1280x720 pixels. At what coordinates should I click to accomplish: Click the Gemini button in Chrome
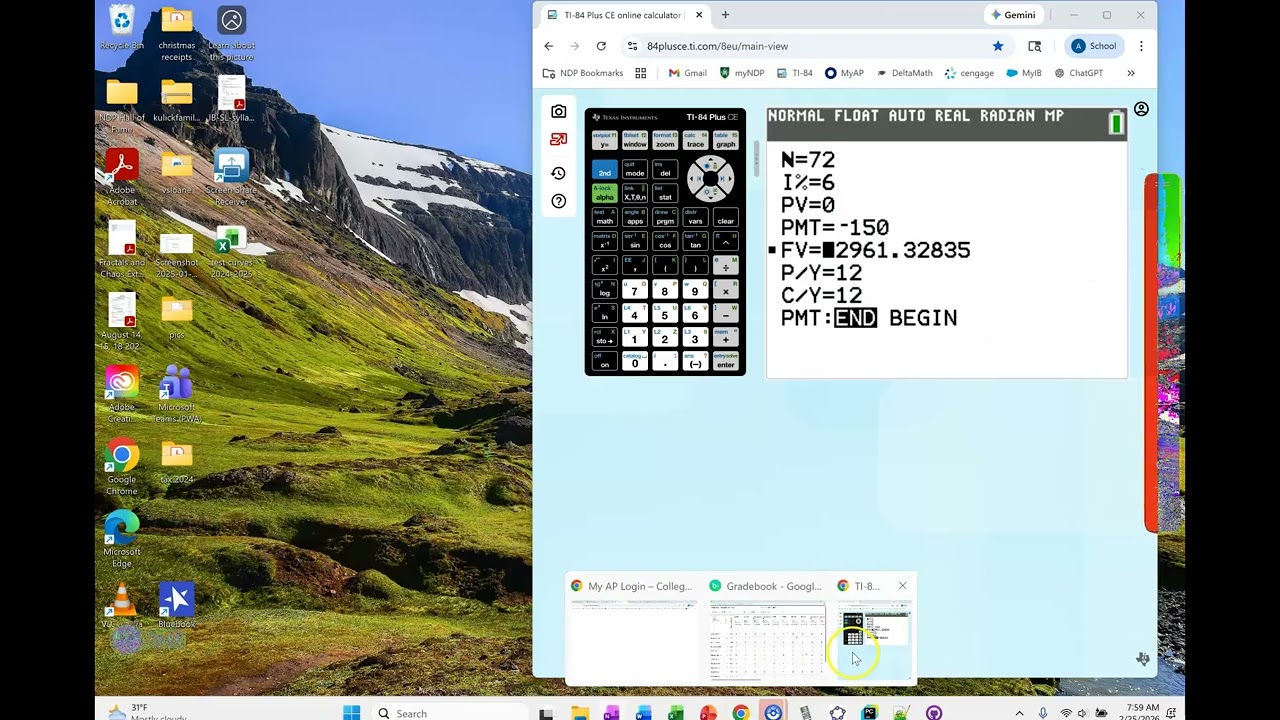1013,15
